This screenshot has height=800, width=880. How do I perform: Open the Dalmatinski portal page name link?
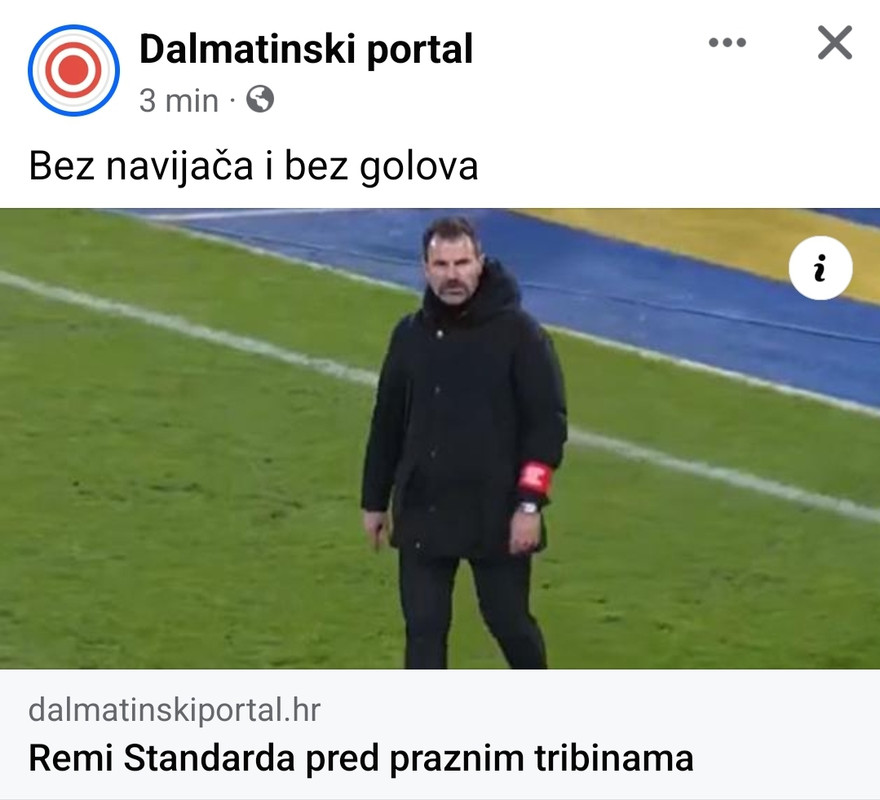[x=306, y=49]
